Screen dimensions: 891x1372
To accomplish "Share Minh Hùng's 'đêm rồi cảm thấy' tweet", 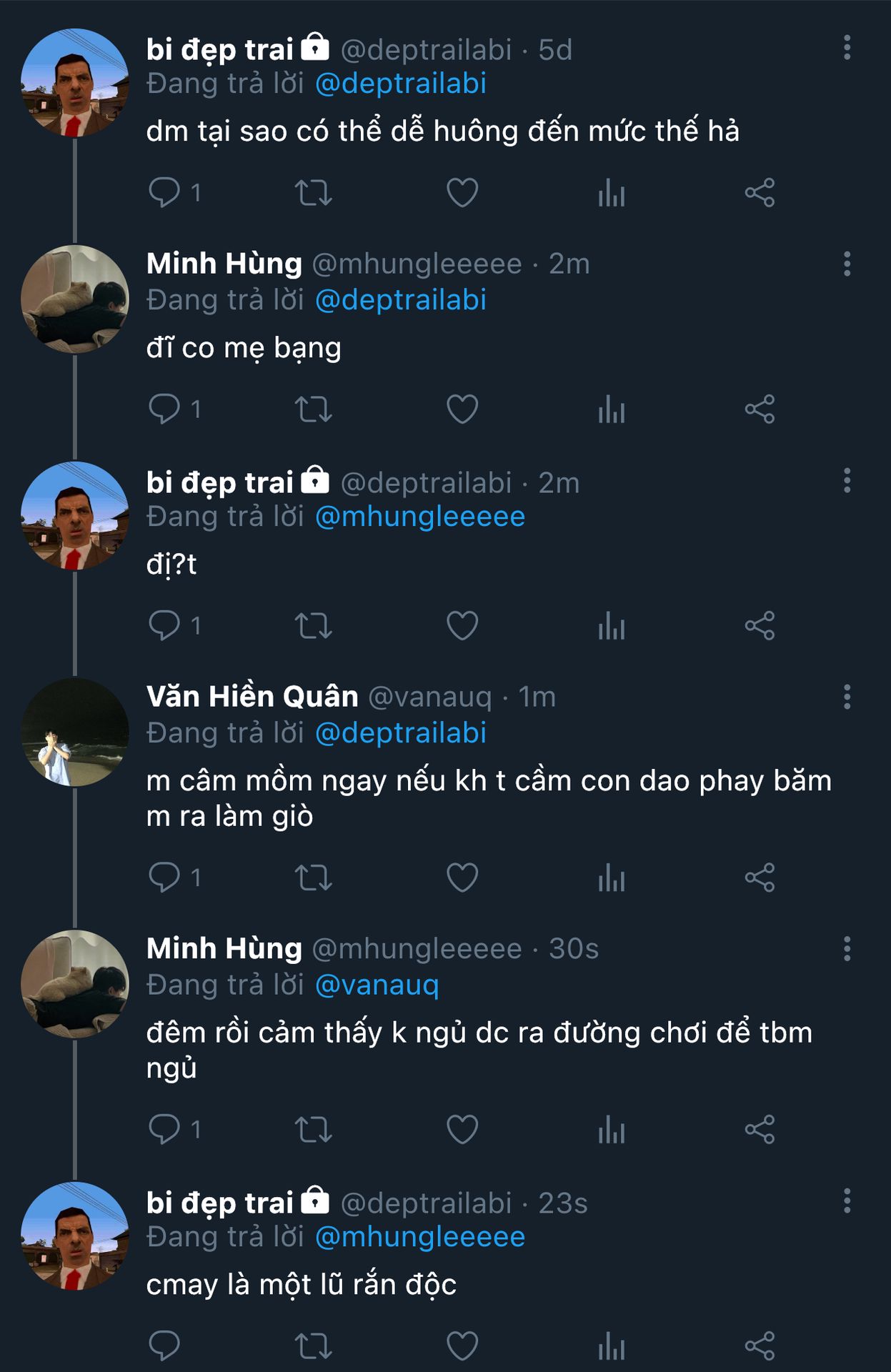I will 760,1130.
